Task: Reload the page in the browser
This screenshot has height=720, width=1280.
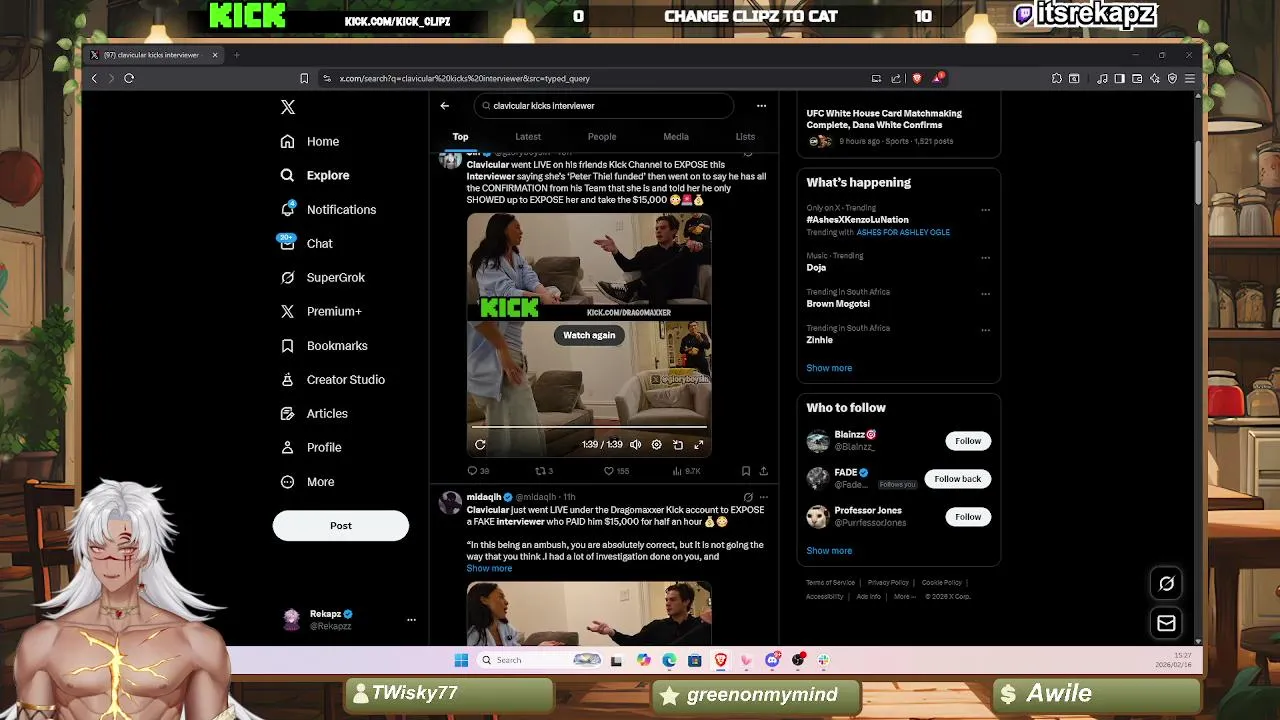Action: tap(129, 78)
